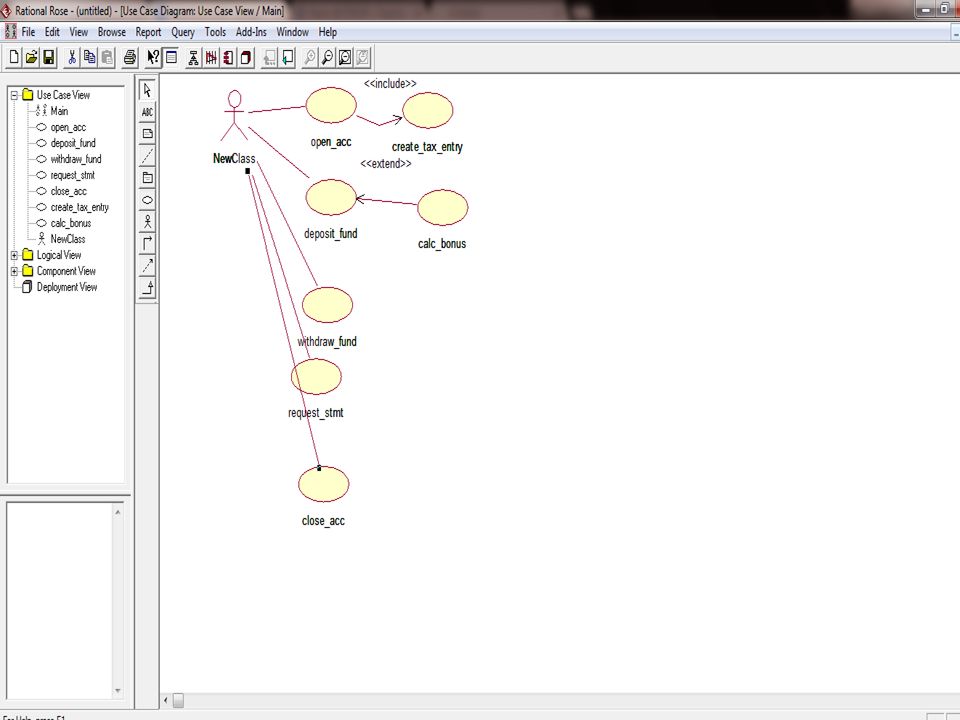Click the horizontal scrollbar left arrow
Image resolution: width=960 pixels, height=720 pixels.
point(166,700)
